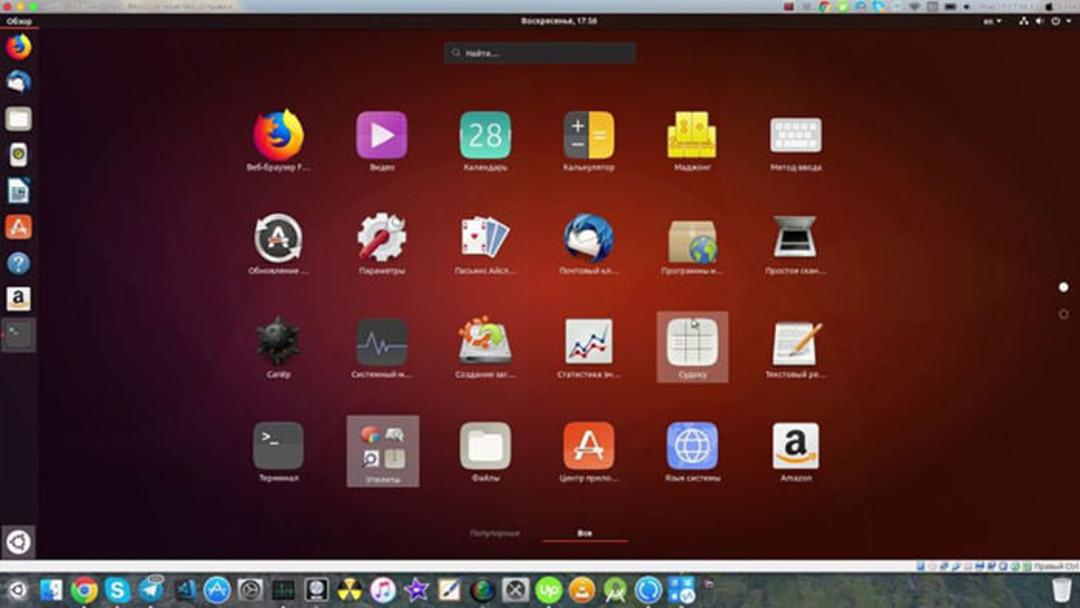The image size is (1080, 608).
Task: Open the Language Support globe app
Action: pyautogui.click(x=692, y=445)
